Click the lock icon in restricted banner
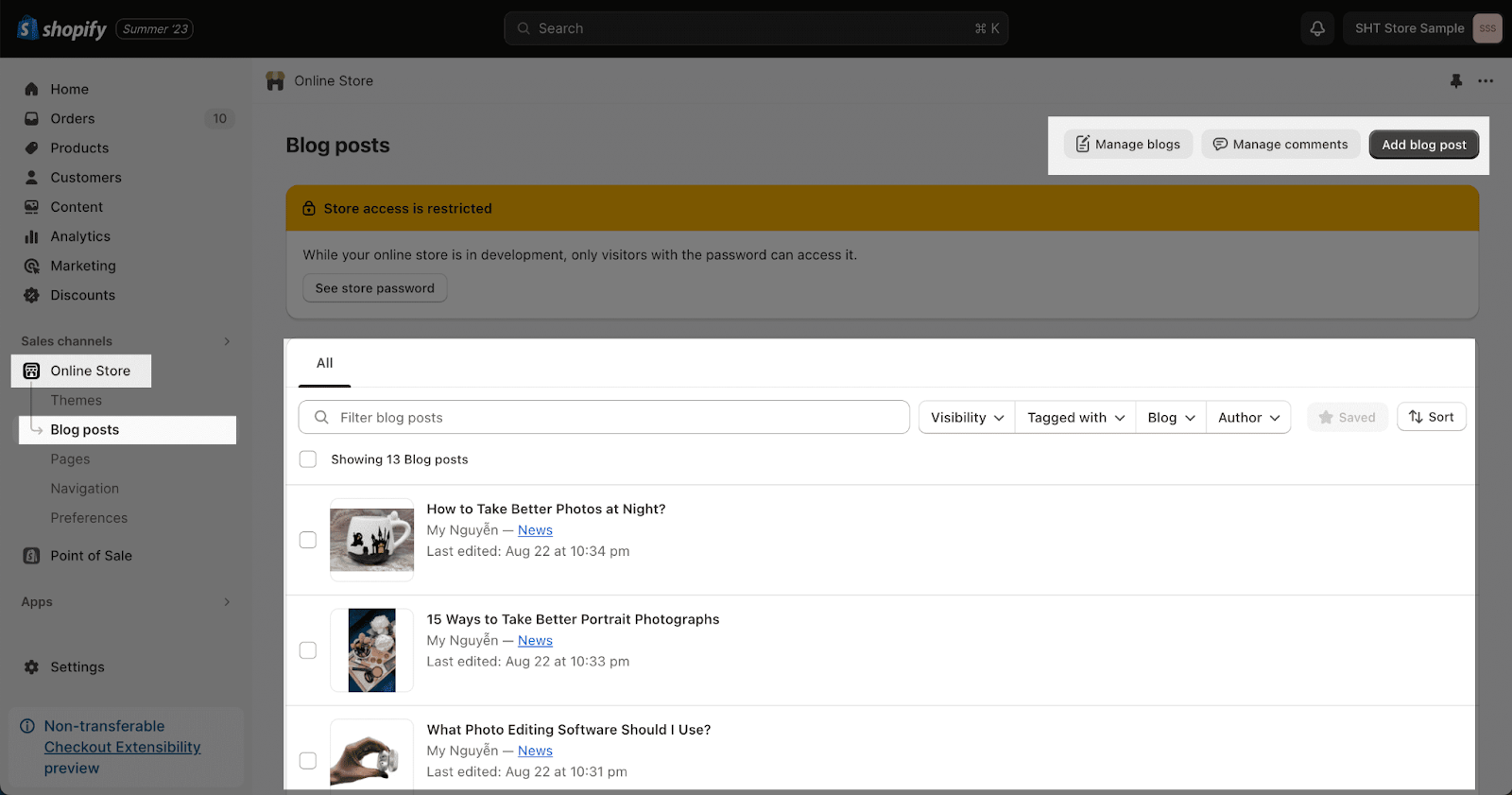This screenshot has width=1512, height=795. point(308,208)
